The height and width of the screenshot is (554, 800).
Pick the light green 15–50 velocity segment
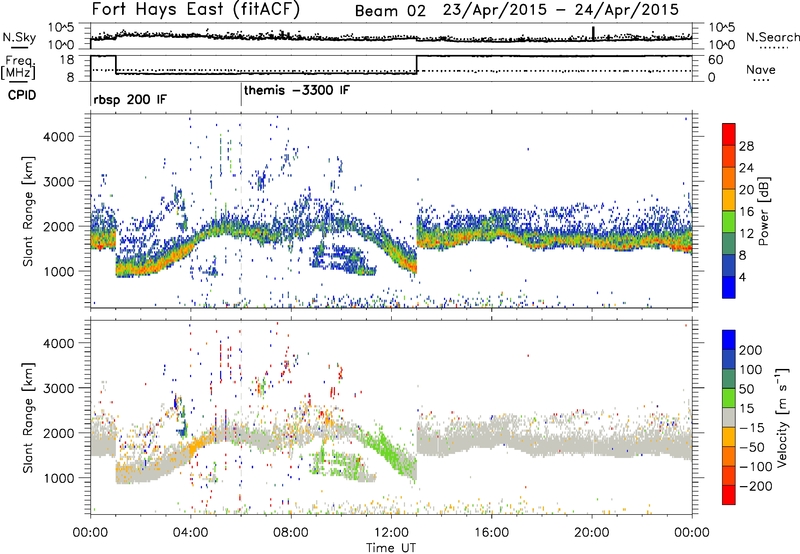(729, 398)
